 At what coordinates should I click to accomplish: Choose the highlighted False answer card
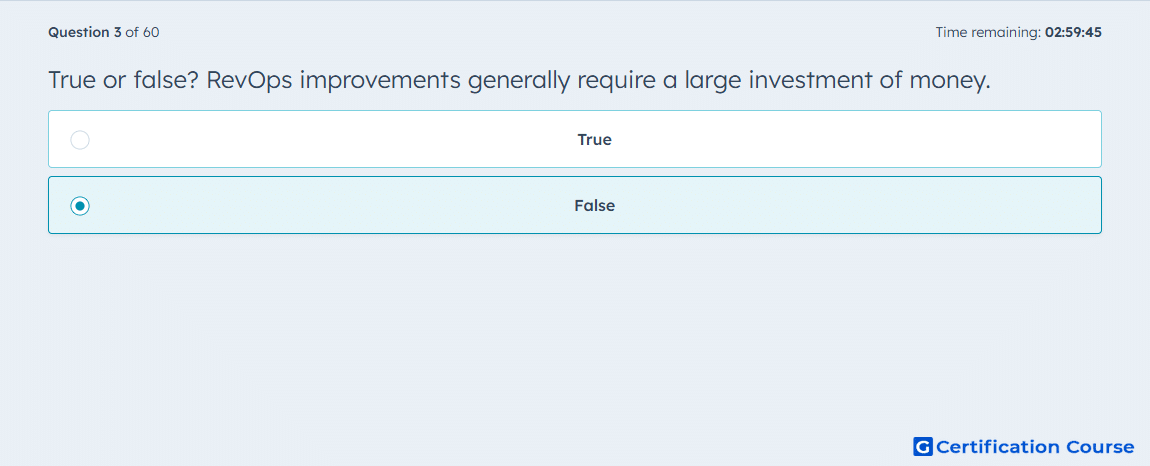tap(575, 205)
